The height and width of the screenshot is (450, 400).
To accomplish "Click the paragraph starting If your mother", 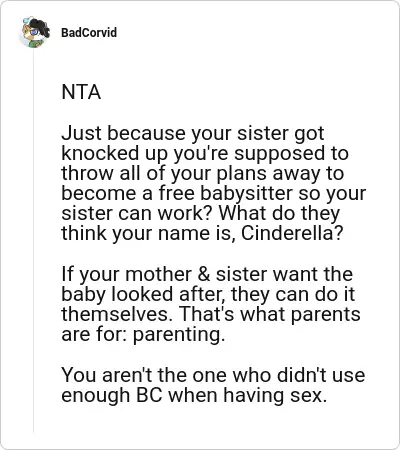I will 211,304.
